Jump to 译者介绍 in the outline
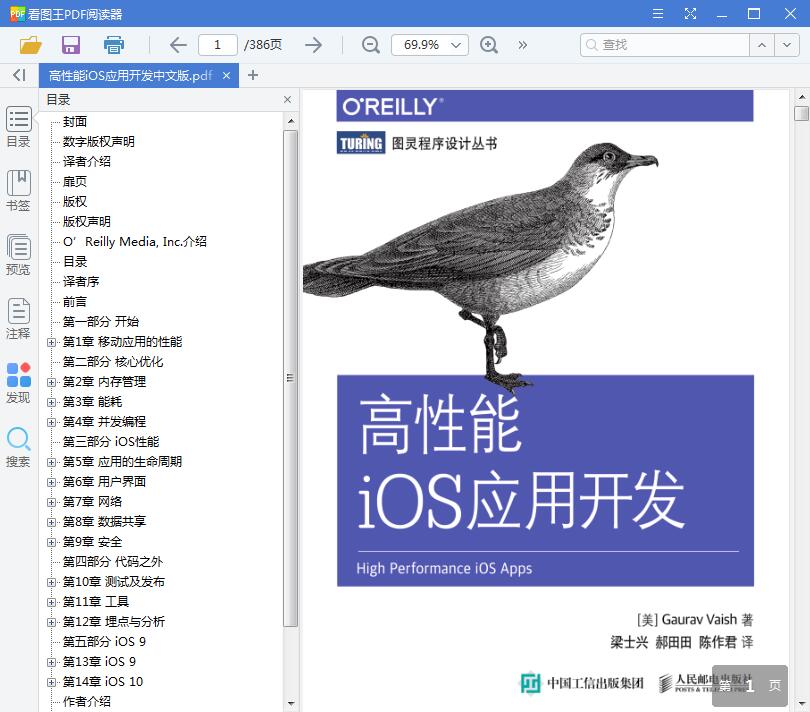 [87, 161]
